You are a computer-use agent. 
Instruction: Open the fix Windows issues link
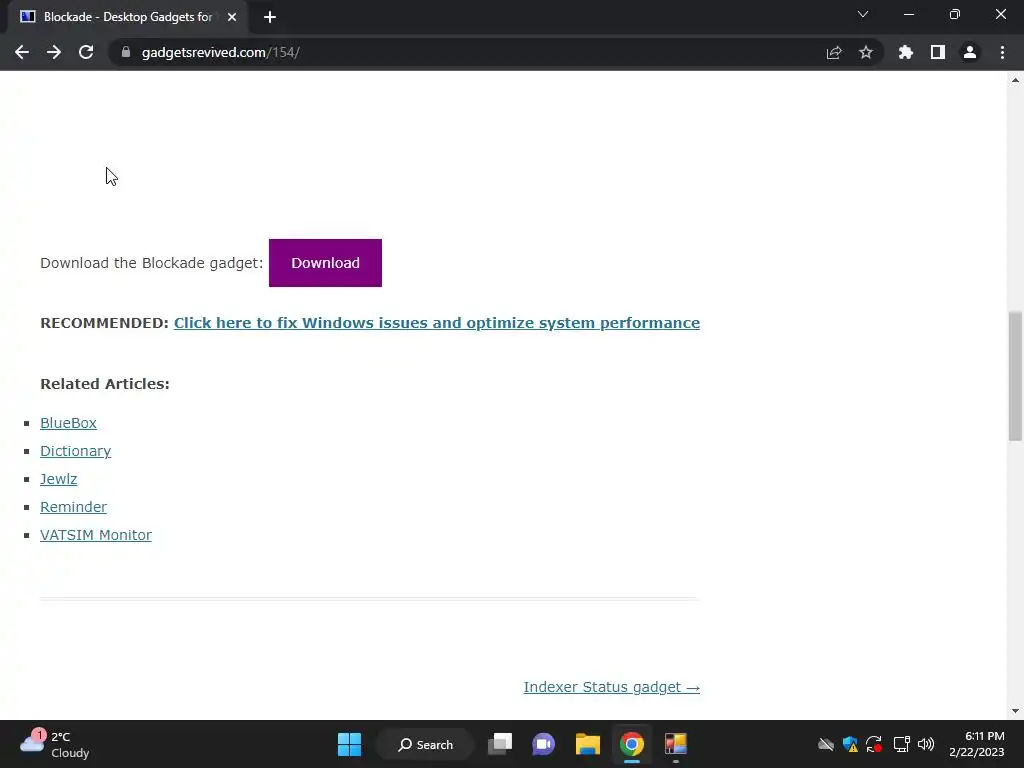click(437, 323)
